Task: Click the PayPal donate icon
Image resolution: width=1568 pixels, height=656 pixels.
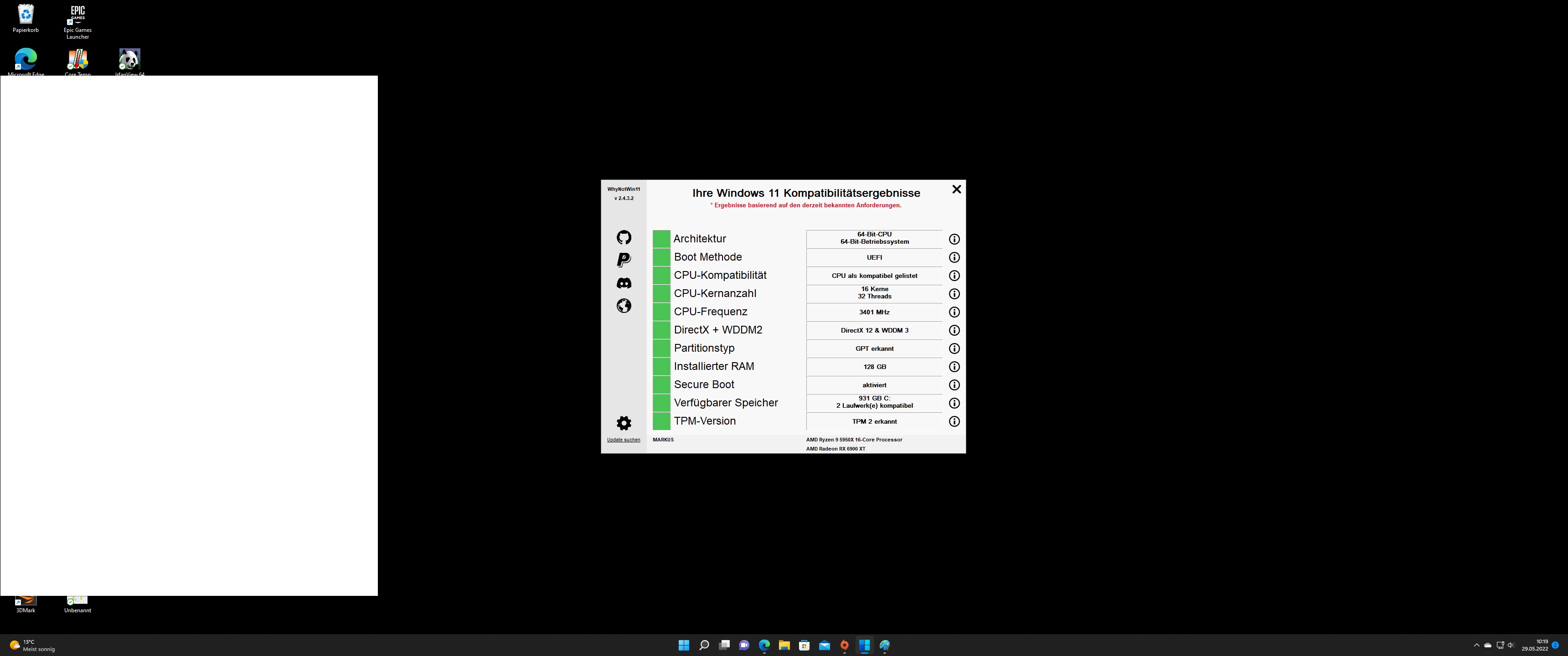Action: coord(624,260)
